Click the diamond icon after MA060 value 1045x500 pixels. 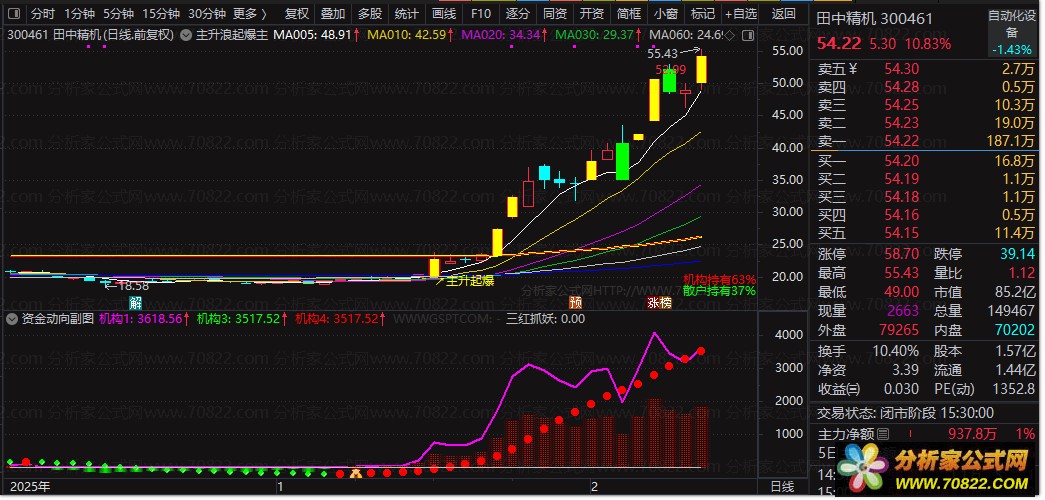(729, 35)
